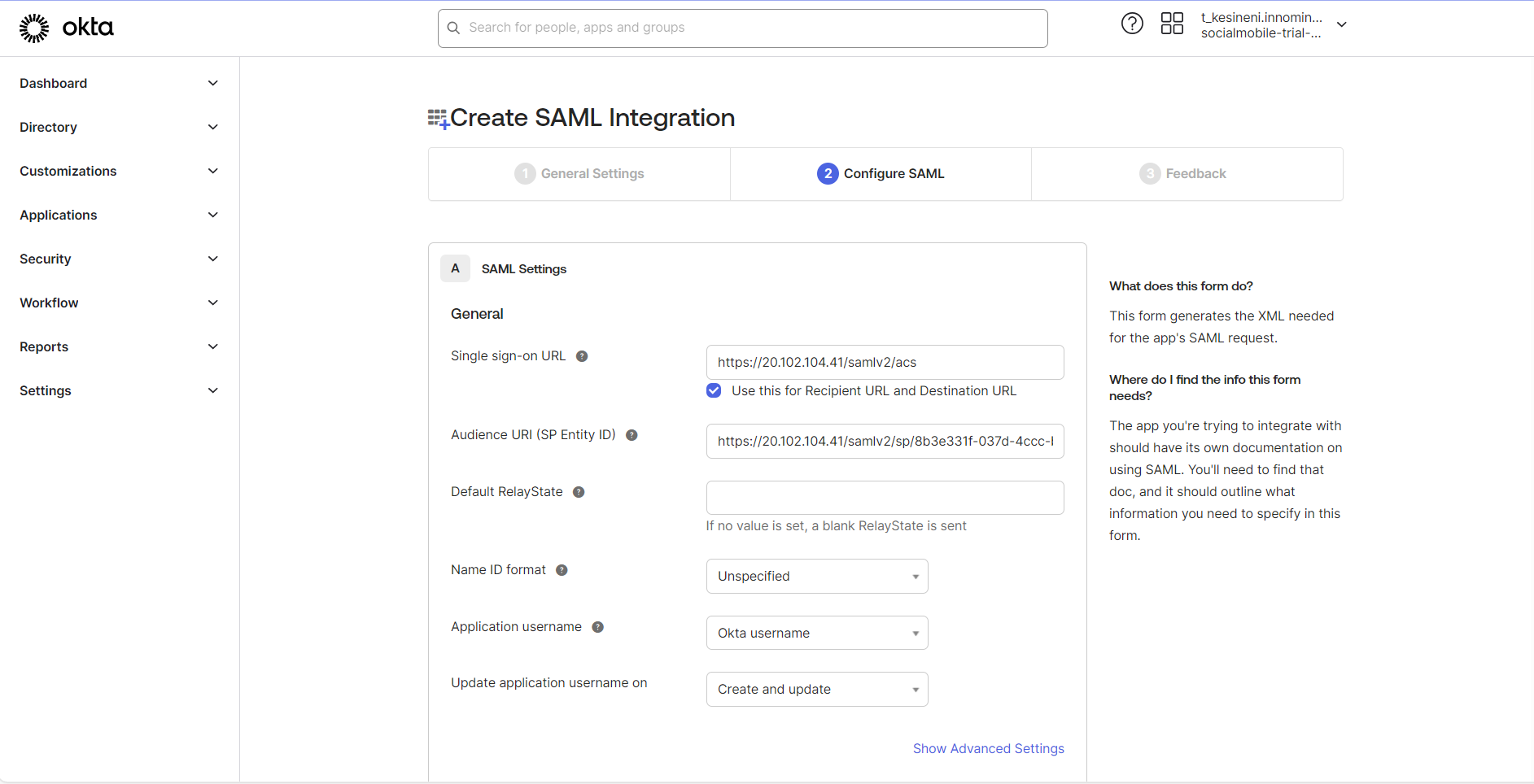Screen dimensions: 1534x784
Task: Click the Default RelayState help tooltip
Action: pos(579,491)
